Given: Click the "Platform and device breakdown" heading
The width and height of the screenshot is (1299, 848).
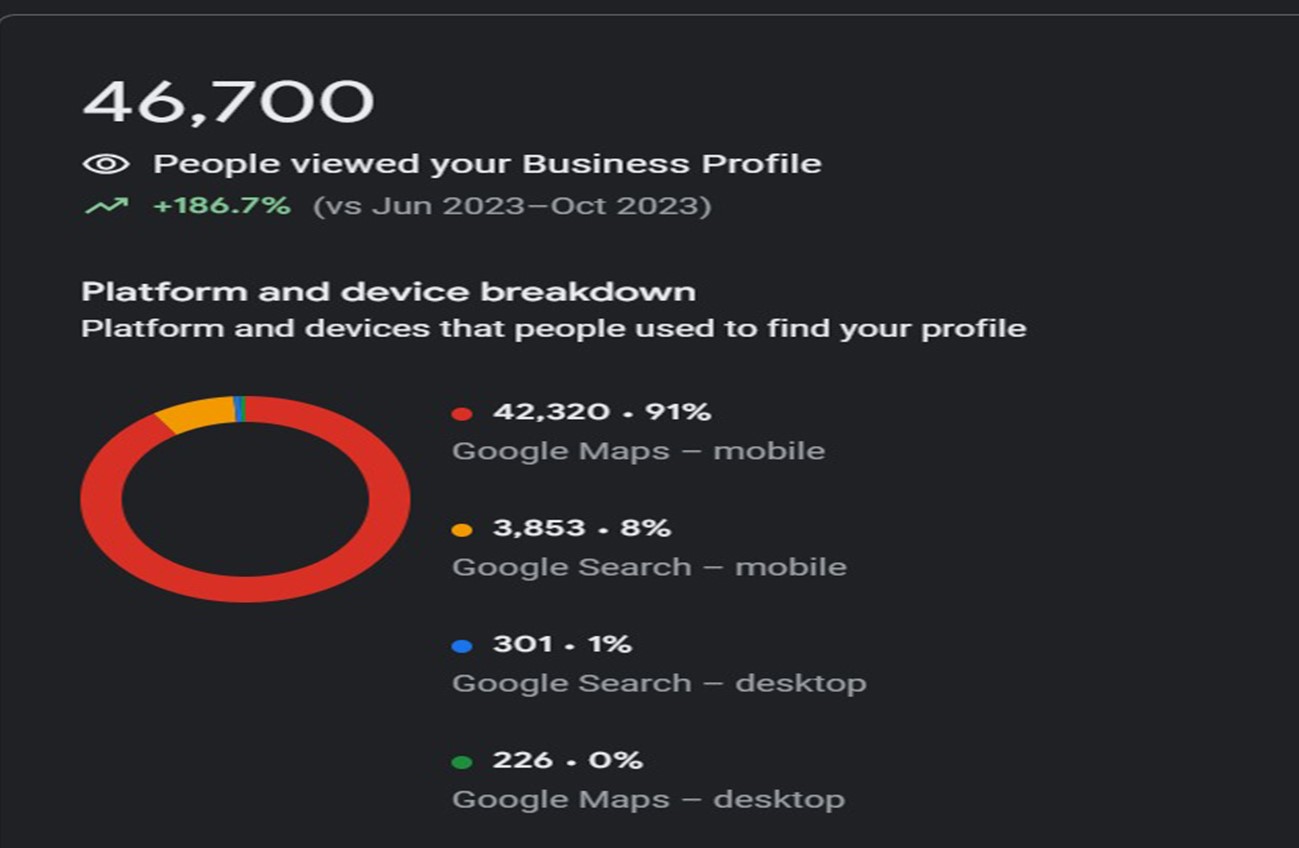Looking at the screenshot, I should point(388,291).
